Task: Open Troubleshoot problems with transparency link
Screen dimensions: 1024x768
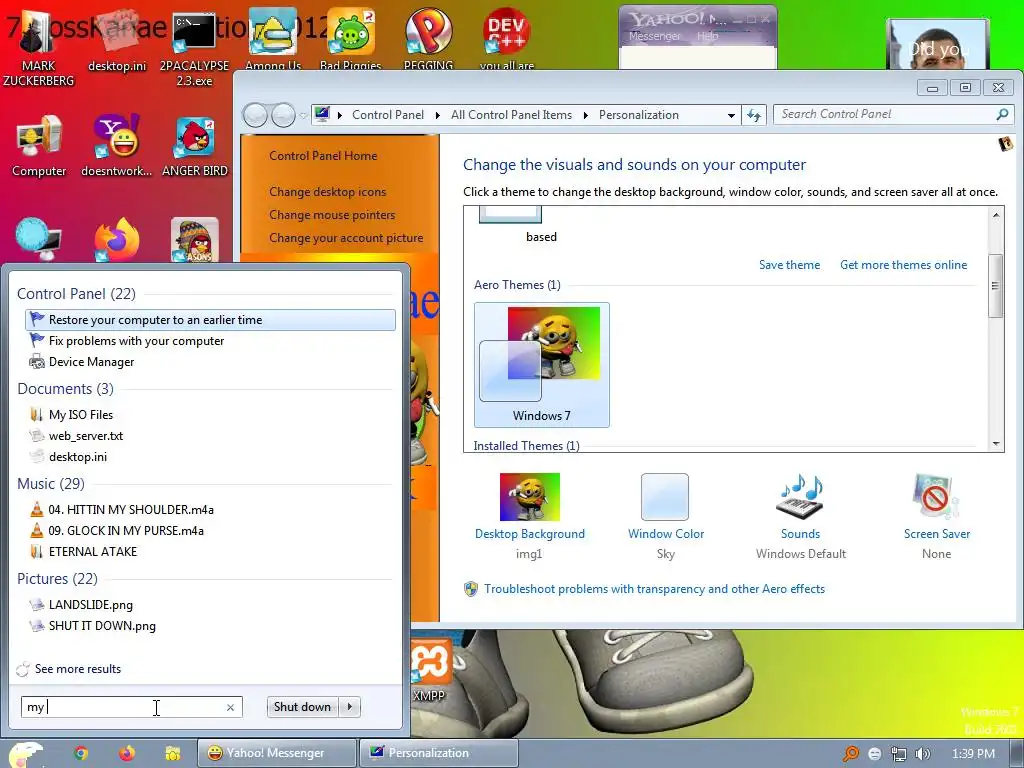Action: tap(654, 589)
